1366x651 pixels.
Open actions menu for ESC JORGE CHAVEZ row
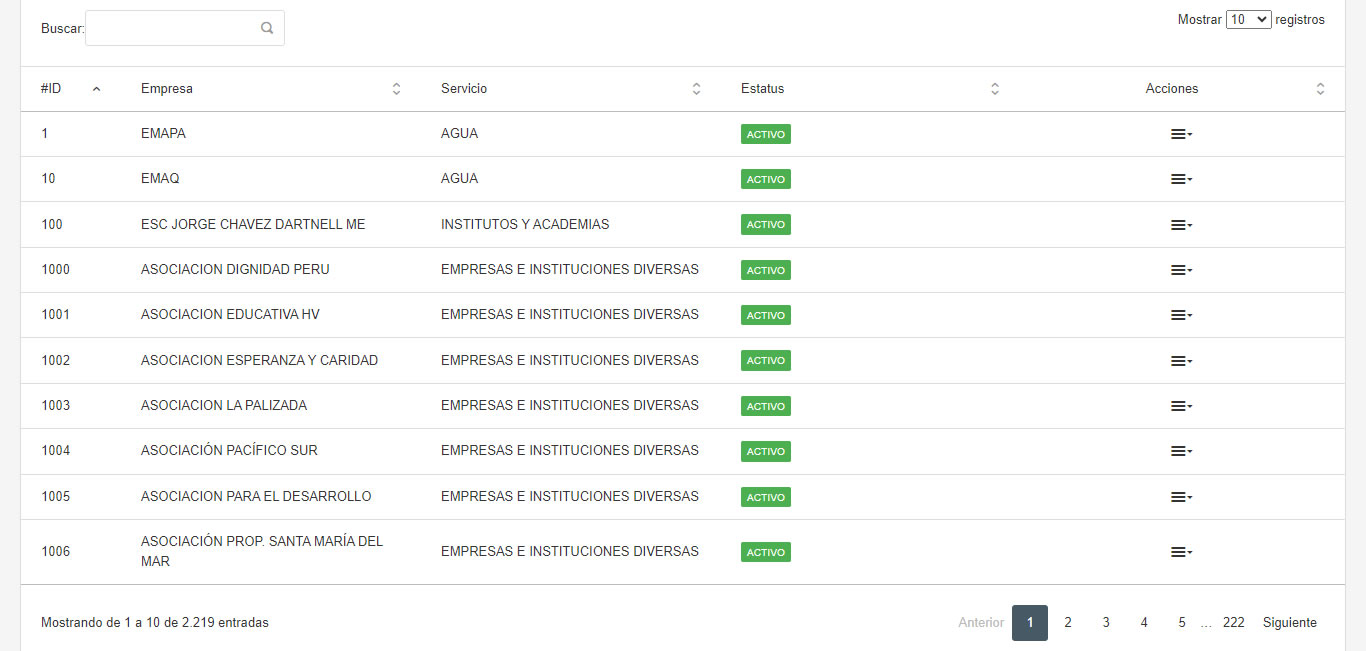pyautogui.click(x=1181, y=225)
